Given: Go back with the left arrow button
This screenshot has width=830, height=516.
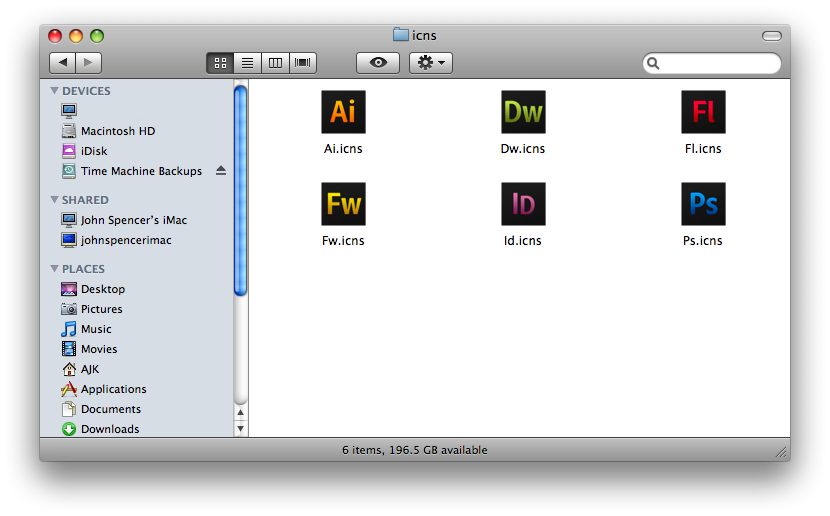Looking at the screenshot, I should pos(62,62).
